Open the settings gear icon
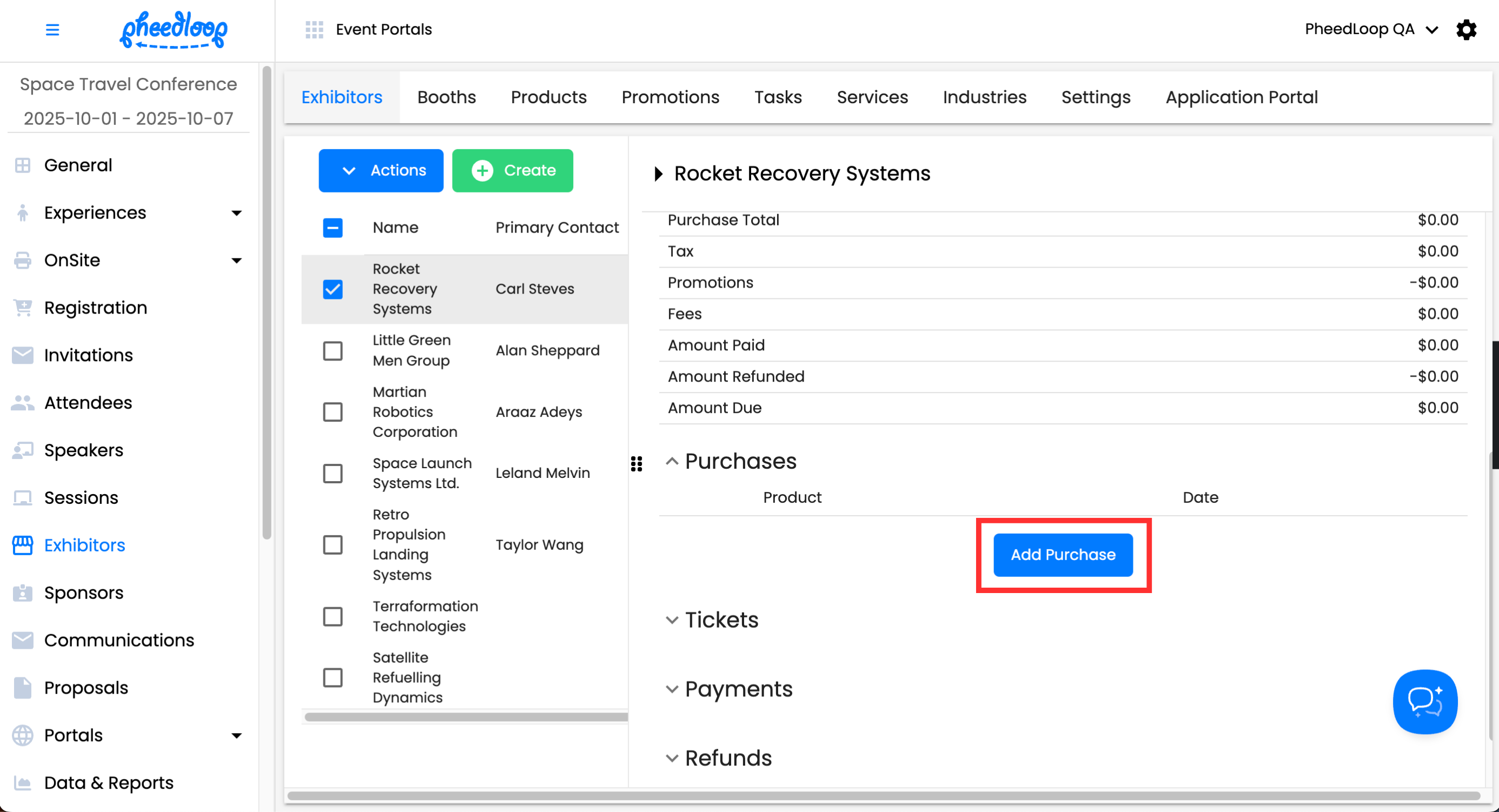The width and height of the screenshot is (1499, 812). (1466, 30)
